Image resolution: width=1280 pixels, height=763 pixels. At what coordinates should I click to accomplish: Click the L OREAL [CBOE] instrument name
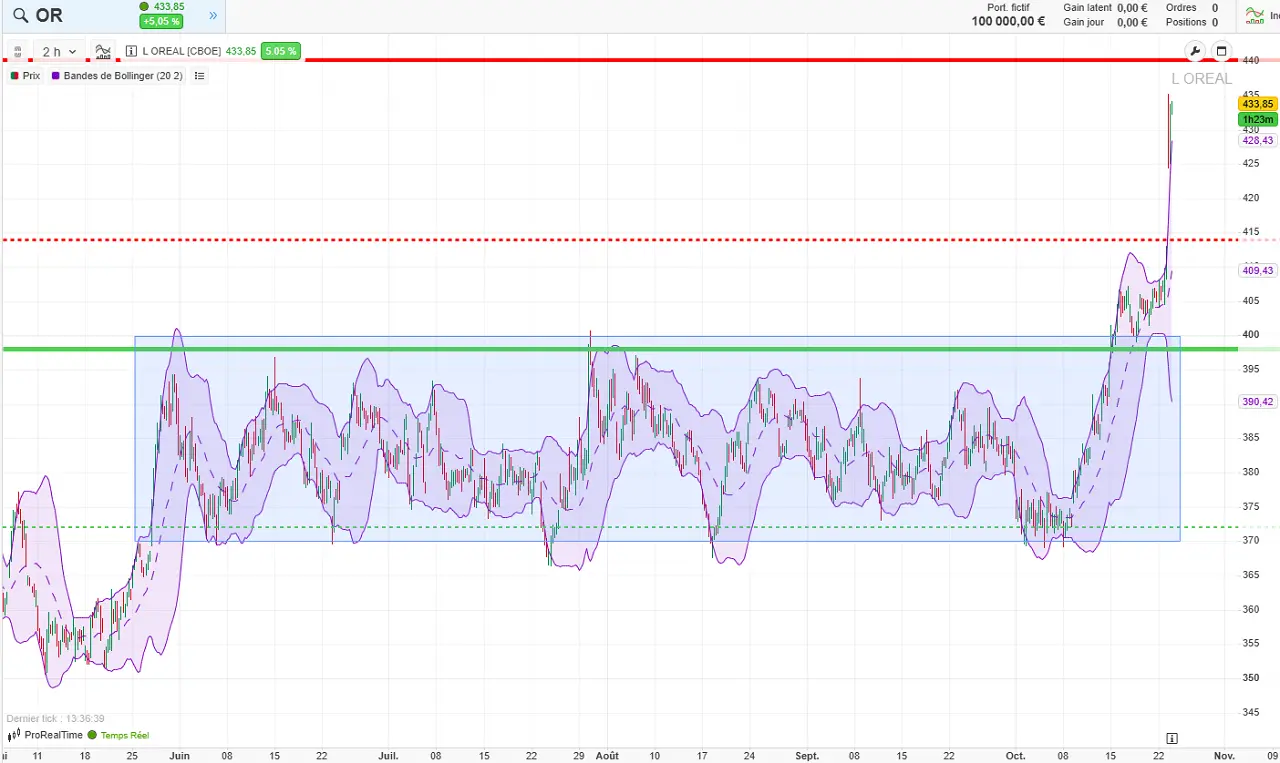(x=182, y=51)
